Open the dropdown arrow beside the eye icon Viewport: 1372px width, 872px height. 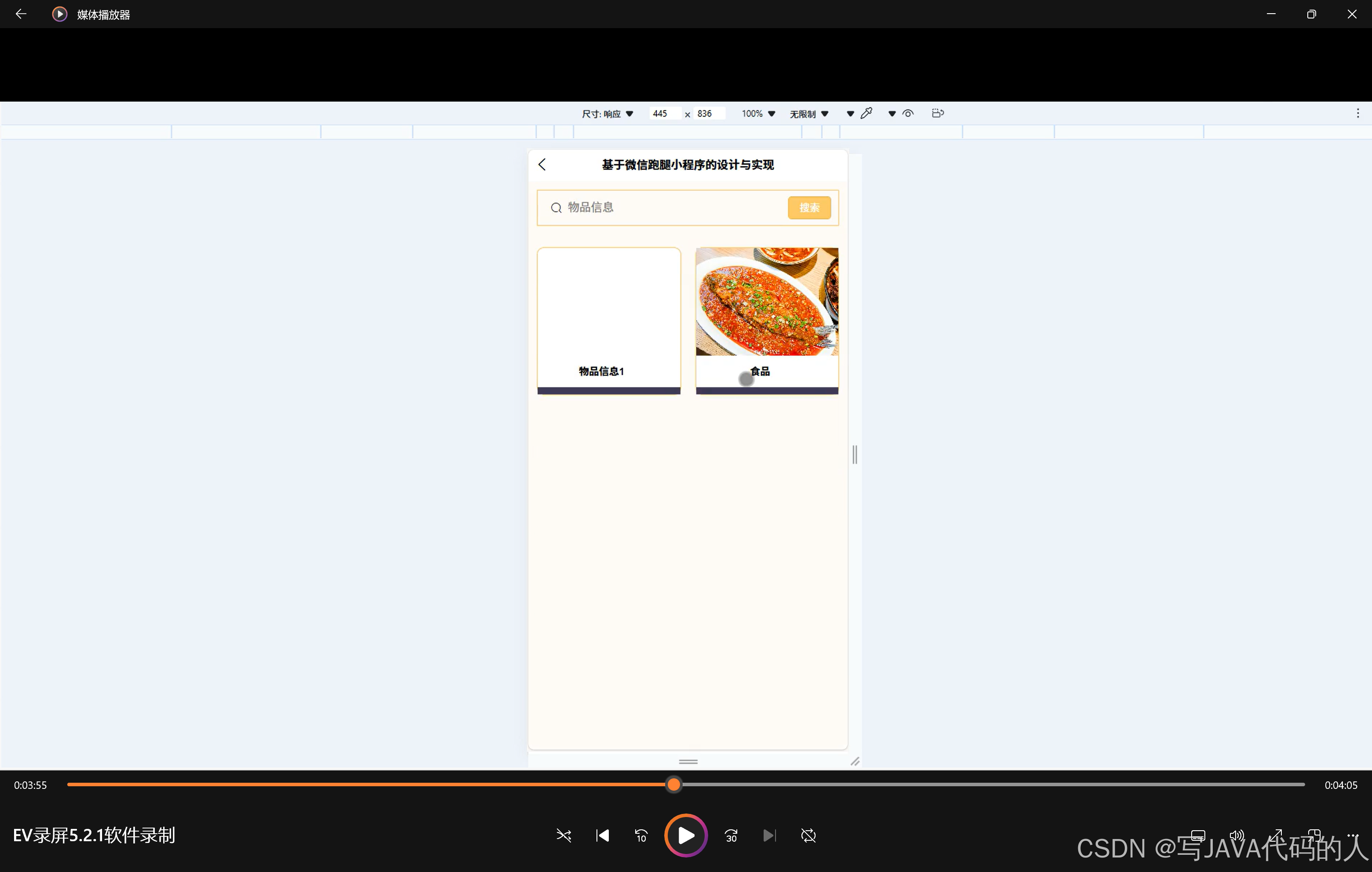[892, 114]
